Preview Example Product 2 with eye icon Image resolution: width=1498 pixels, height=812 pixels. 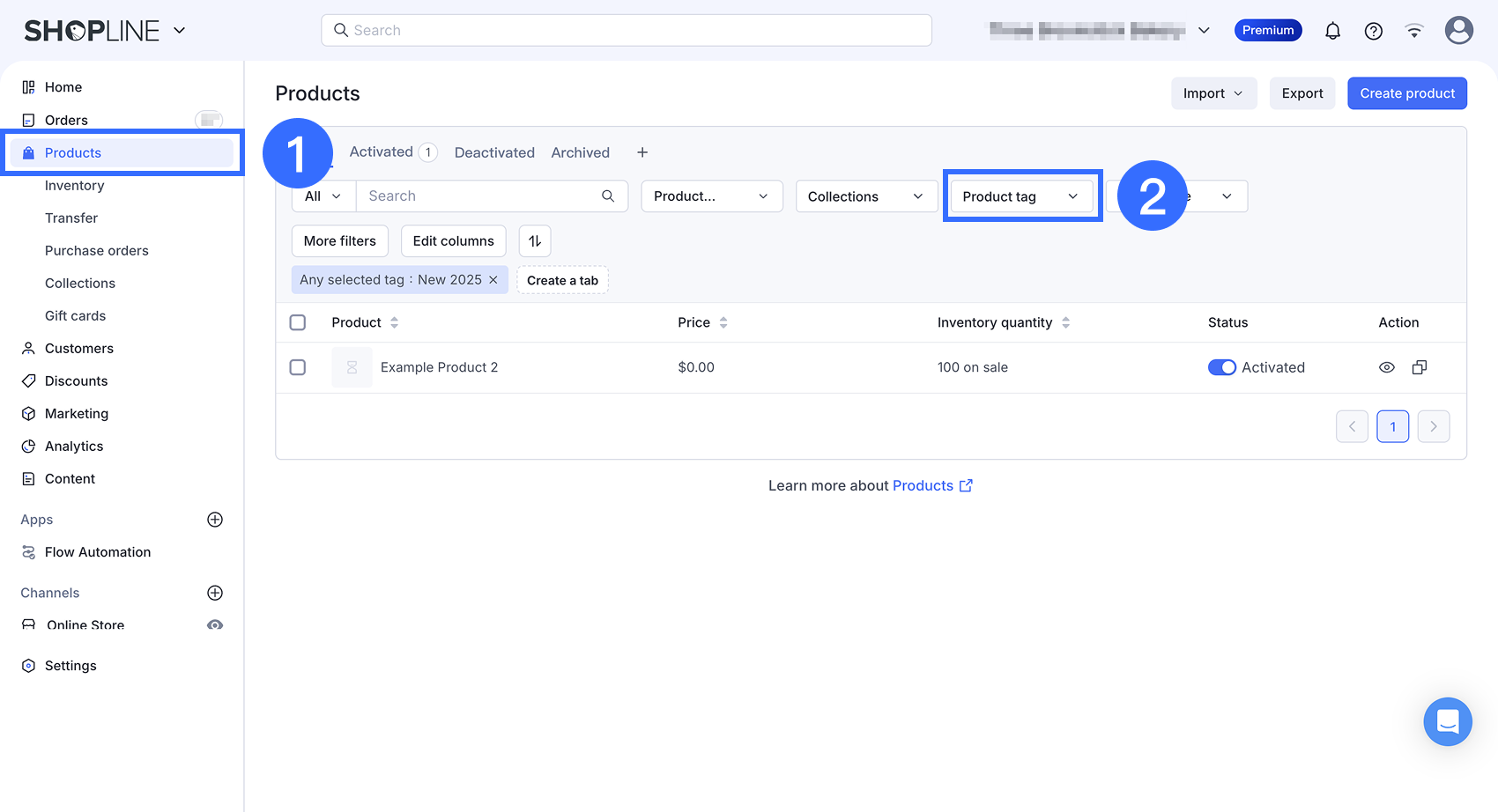pos(1386,367)
